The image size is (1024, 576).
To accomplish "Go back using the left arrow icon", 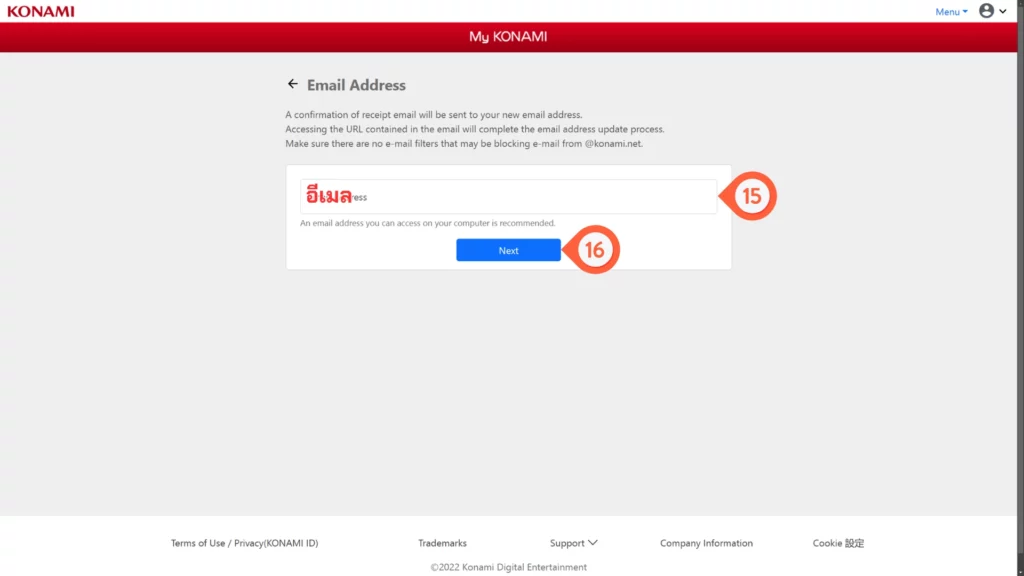I will (x=292, y=84).
